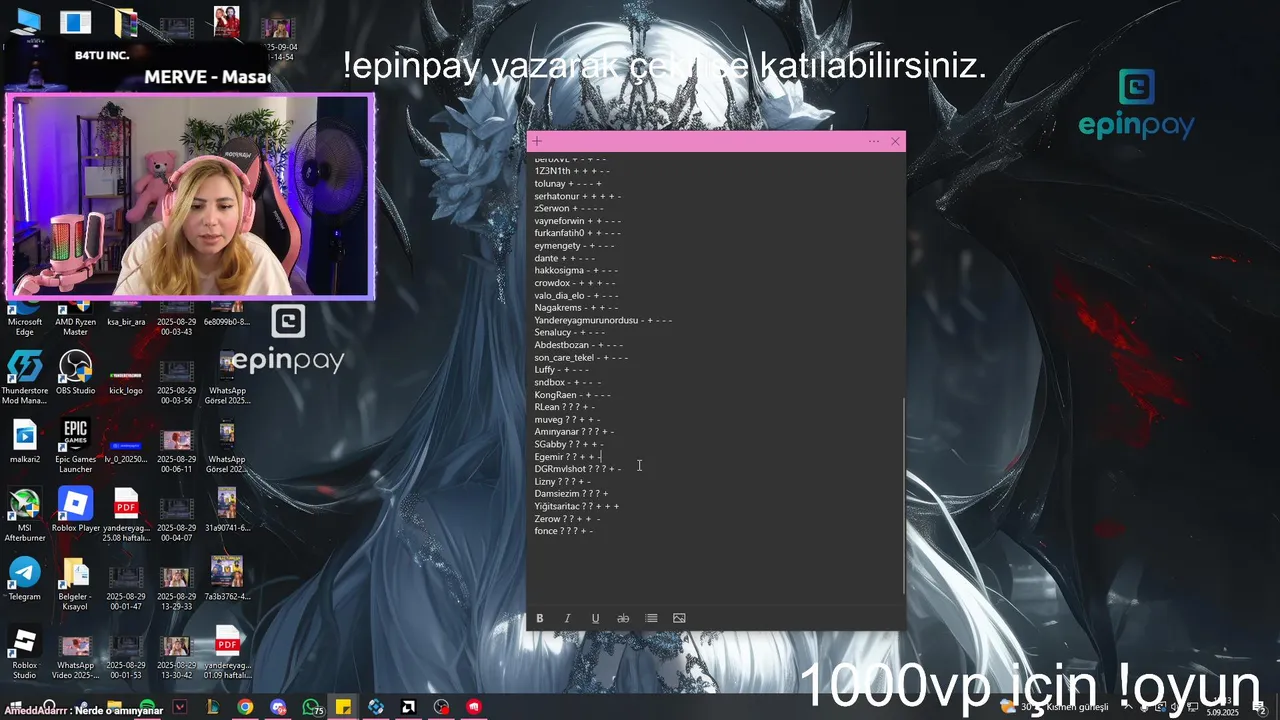This screenshot has height=720, width=1280.
Task: Select Epic Games Launcher desktop icon
Action: tap(75, 445)
